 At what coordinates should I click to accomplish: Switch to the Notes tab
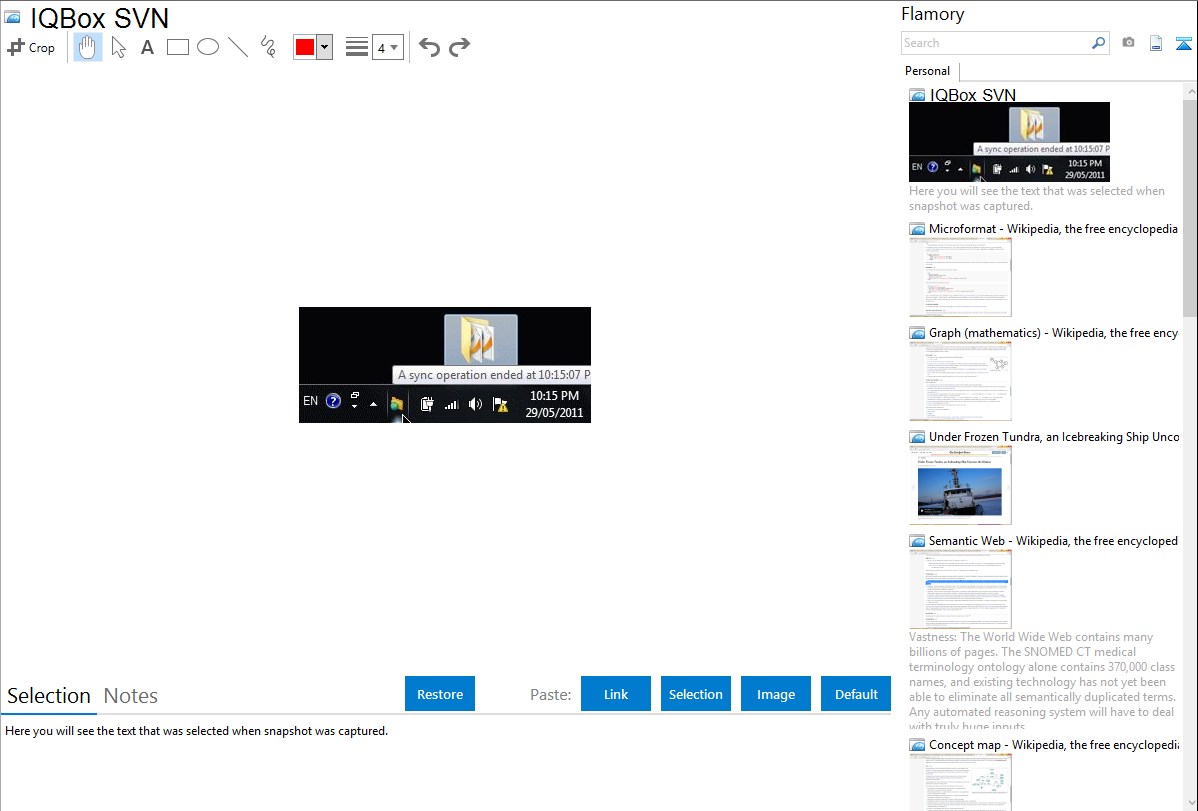coord(131,696)
